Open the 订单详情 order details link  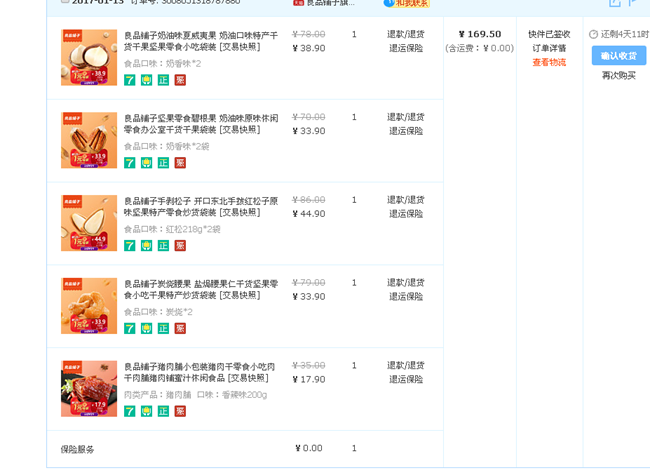point(548,48)
